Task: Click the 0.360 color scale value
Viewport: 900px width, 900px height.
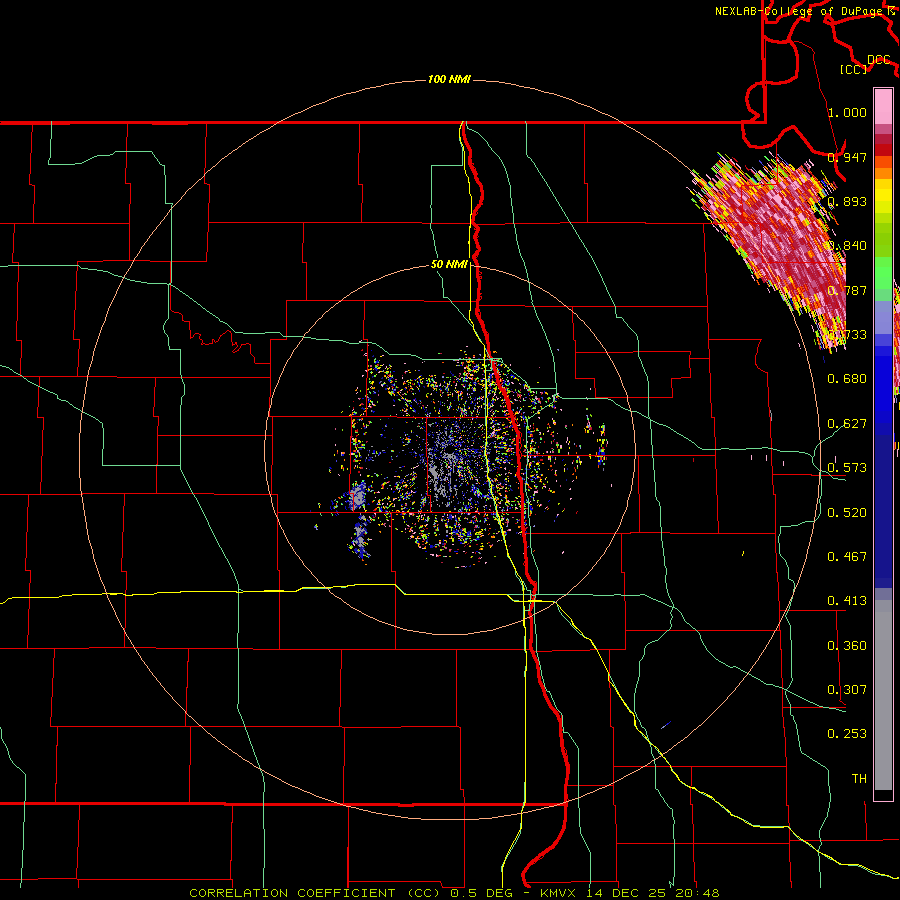Action: (847, 646)
